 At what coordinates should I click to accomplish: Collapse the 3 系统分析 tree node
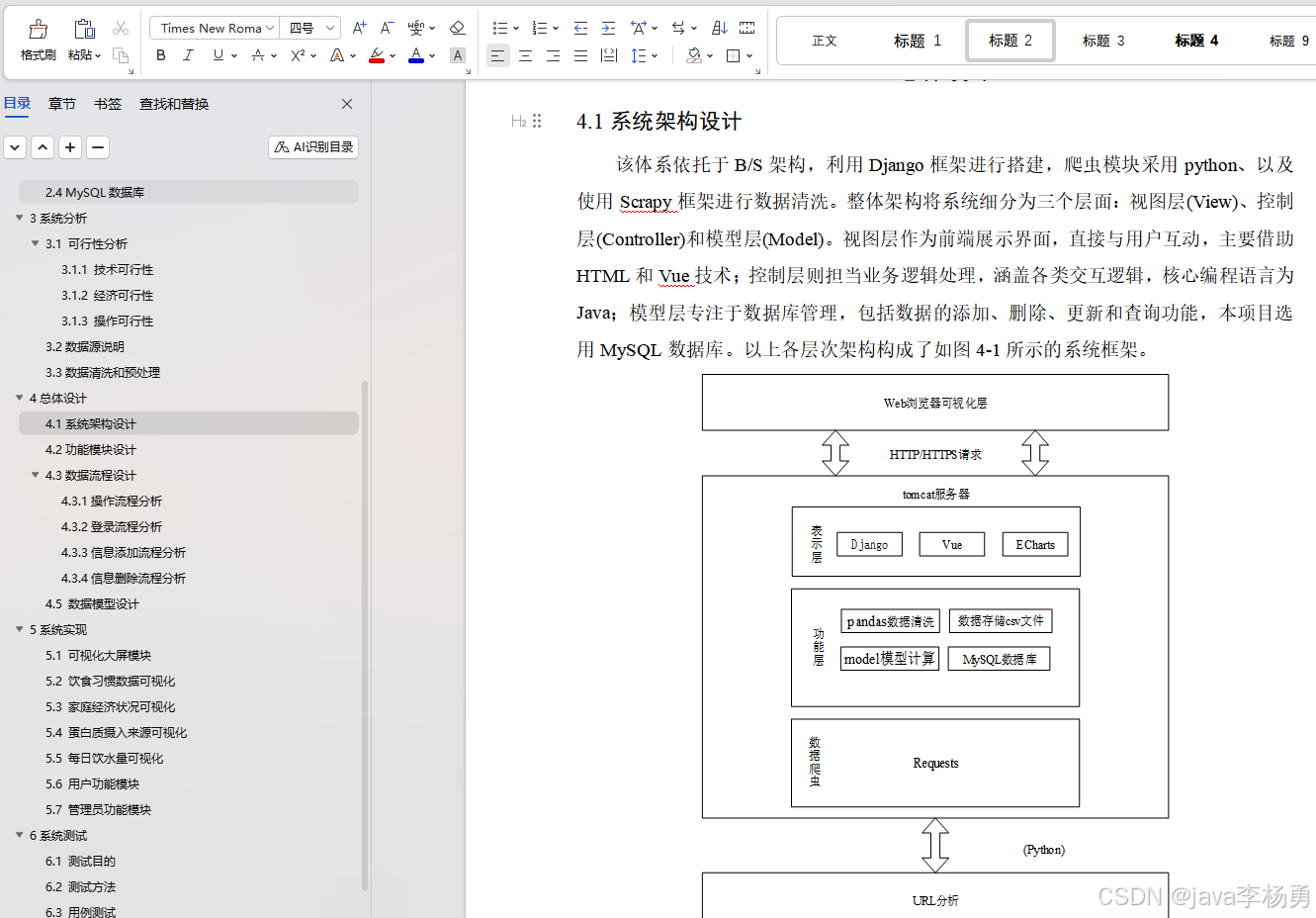click(19, 218)
